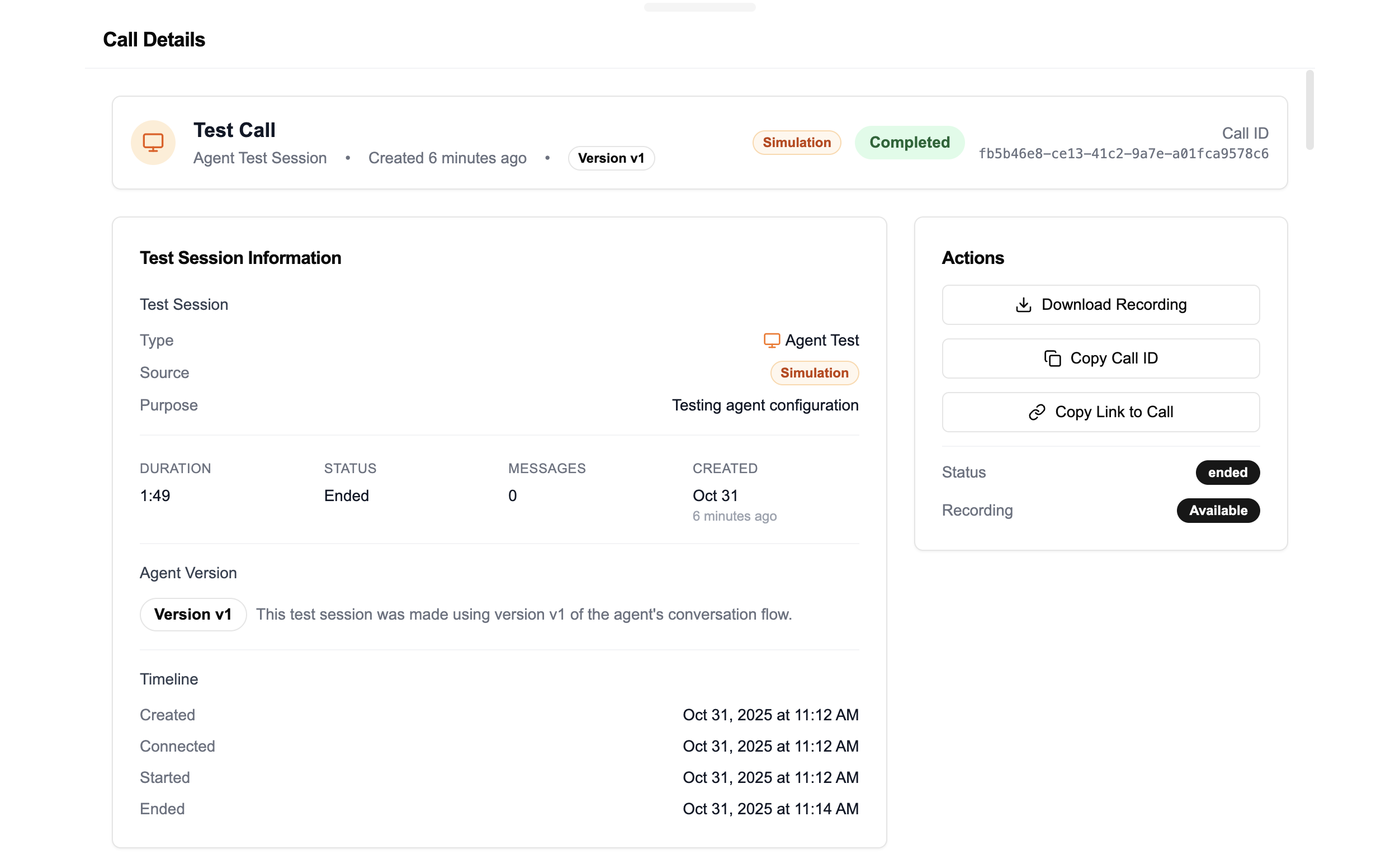The image size is (1400, 859).
Task: Click the Duration value 1:49
Action: (155, 495)
